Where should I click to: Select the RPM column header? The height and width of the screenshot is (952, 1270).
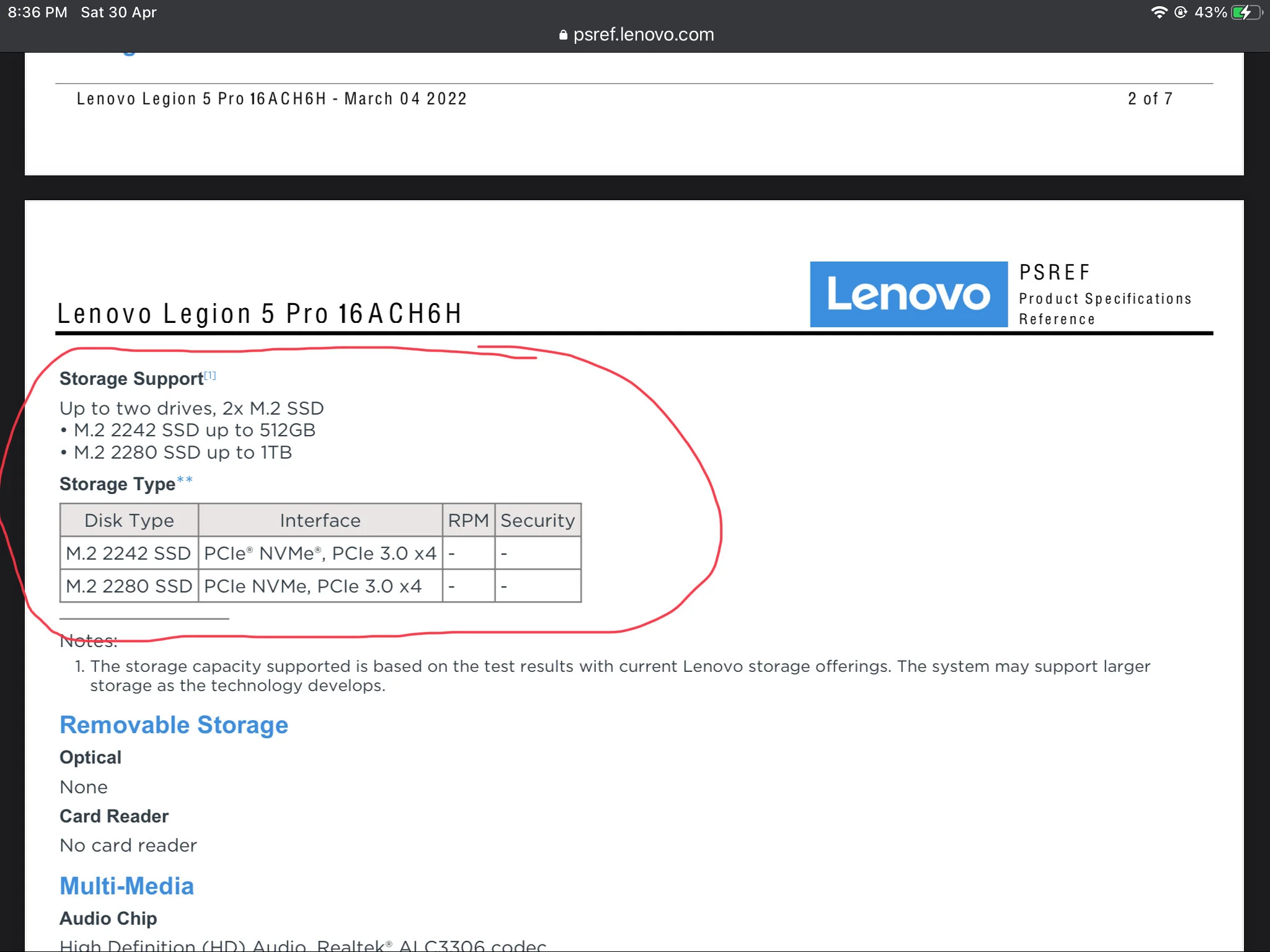pyautogui.click(x=469, y=520)
